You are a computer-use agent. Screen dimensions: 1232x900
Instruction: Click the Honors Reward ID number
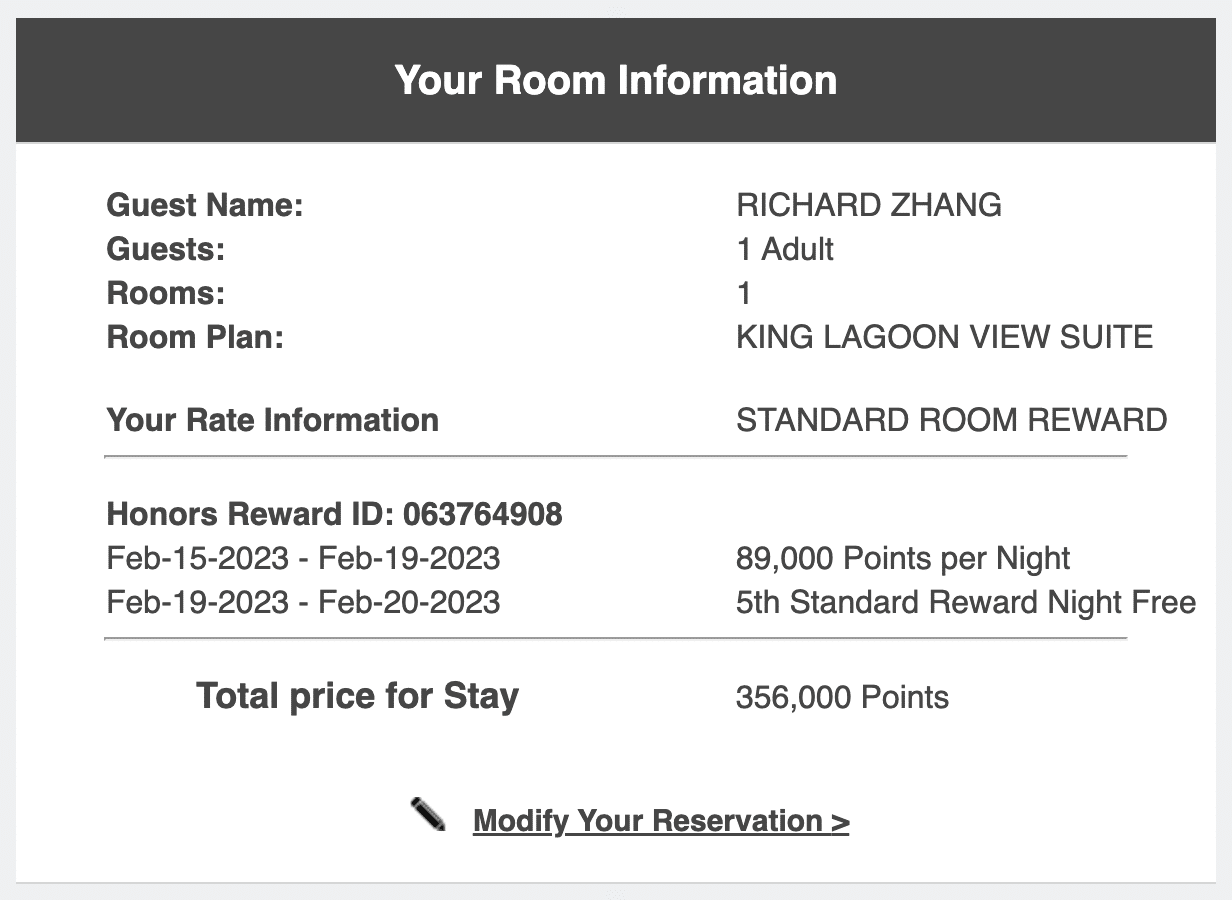482,514
